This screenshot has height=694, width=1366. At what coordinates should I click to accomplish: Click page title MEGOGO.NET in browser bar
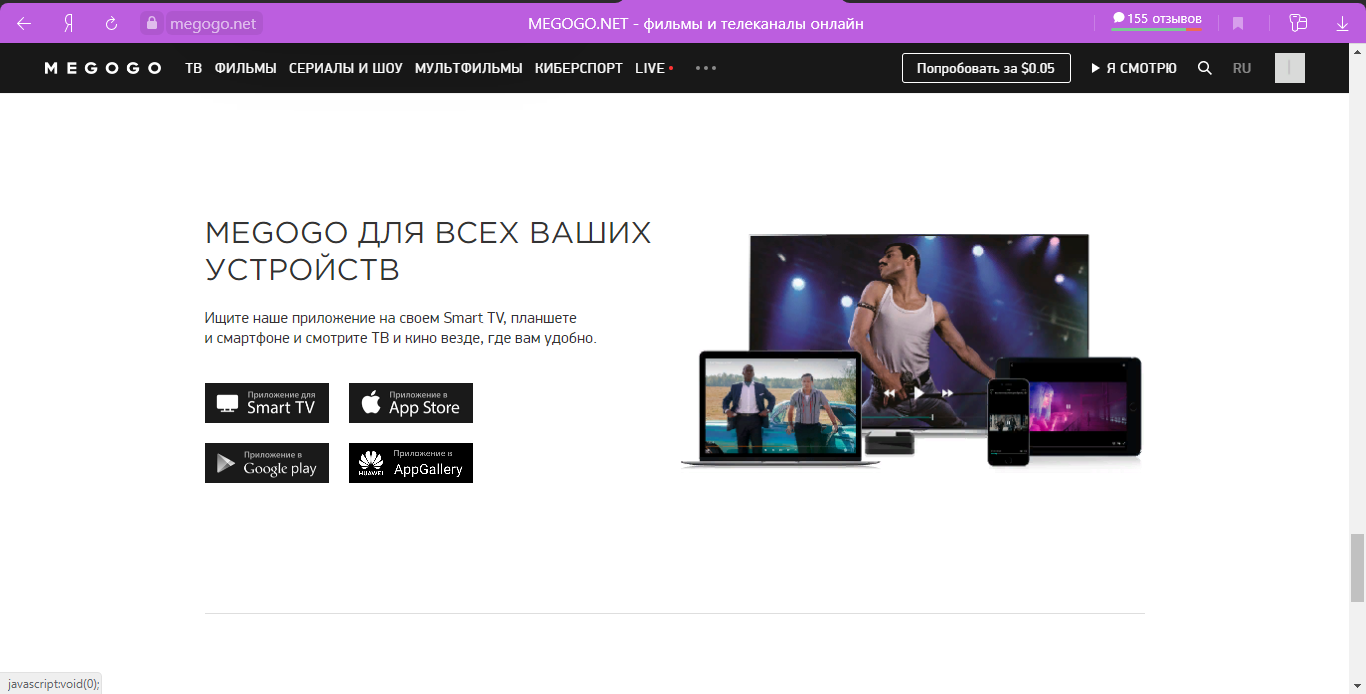pyautogui.click(x=696, y=23)
